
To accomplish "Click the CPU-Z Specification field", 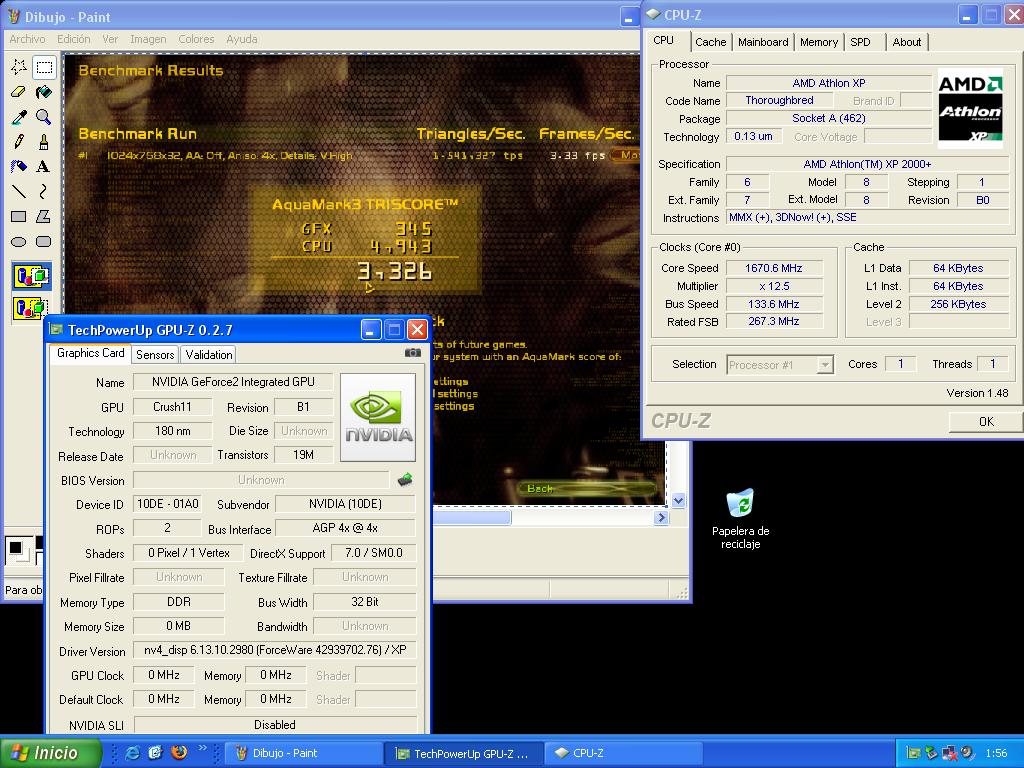I will click(867, 165).
